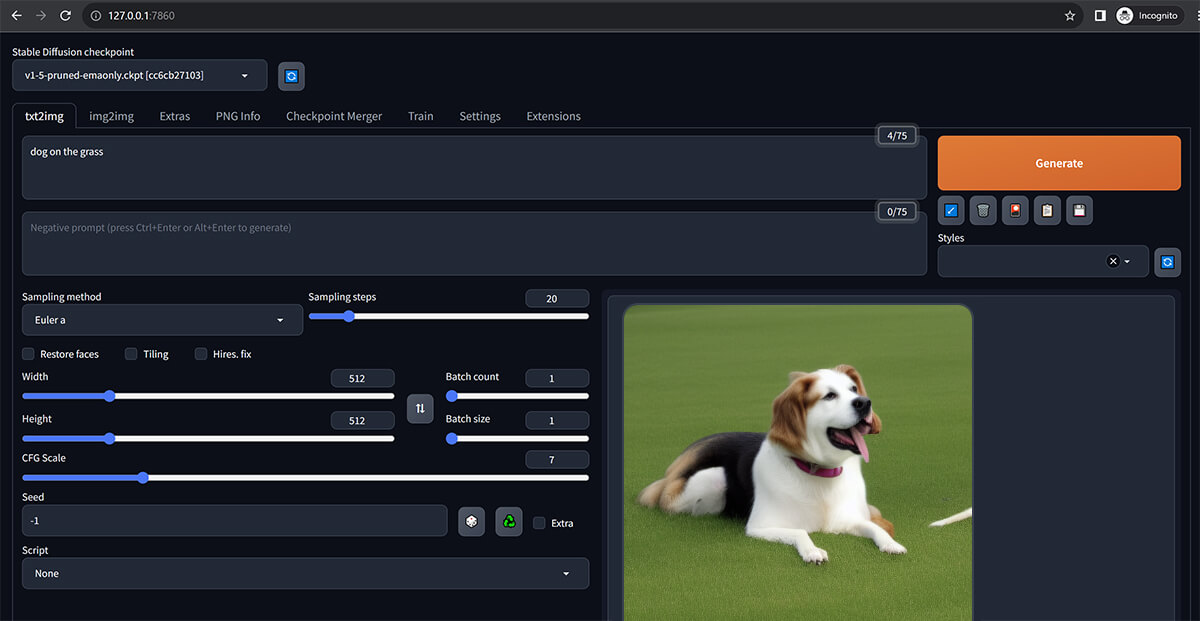Reuse last seed via green recycle icon
This screenshot has width=1200, height=621.
coord(509,521)
